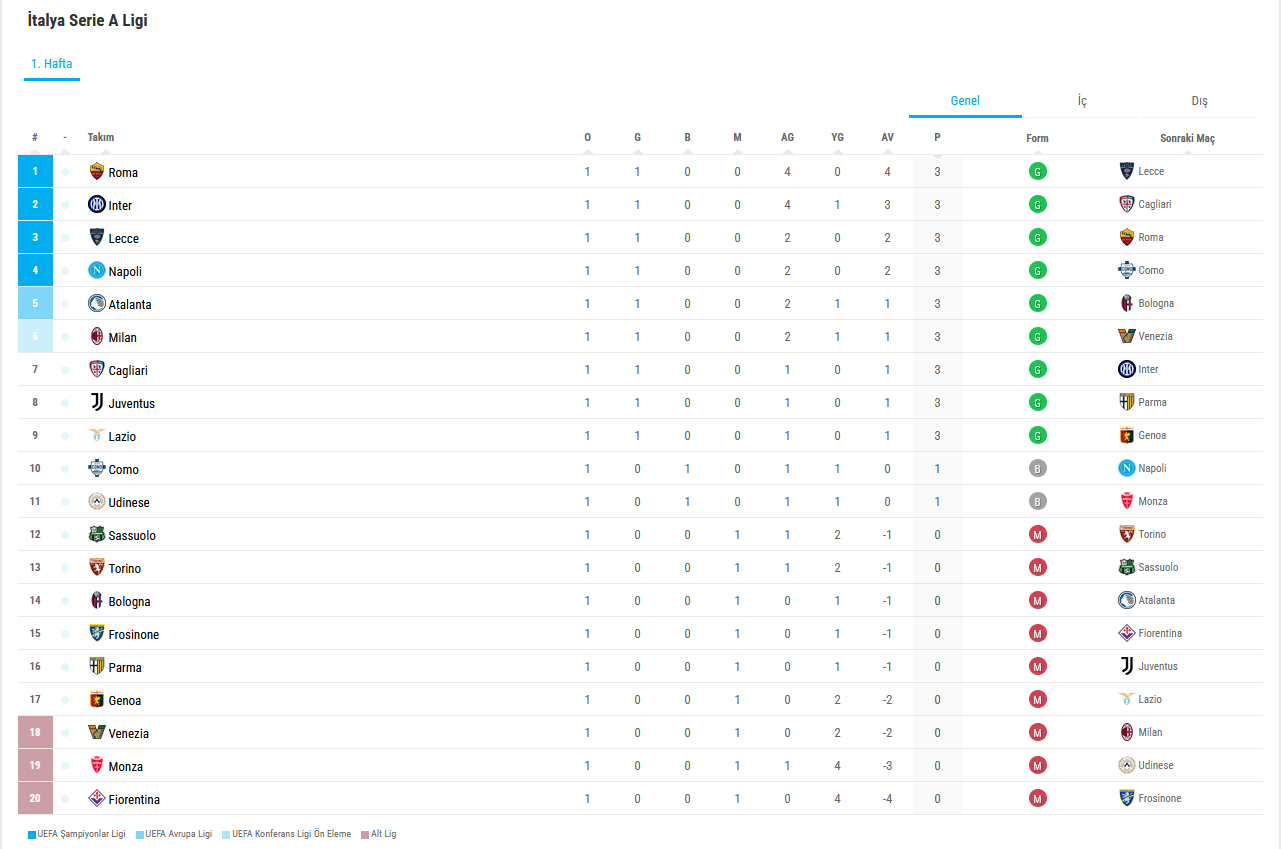Click the Genoa crest in the Takım column

pos(97,699)
